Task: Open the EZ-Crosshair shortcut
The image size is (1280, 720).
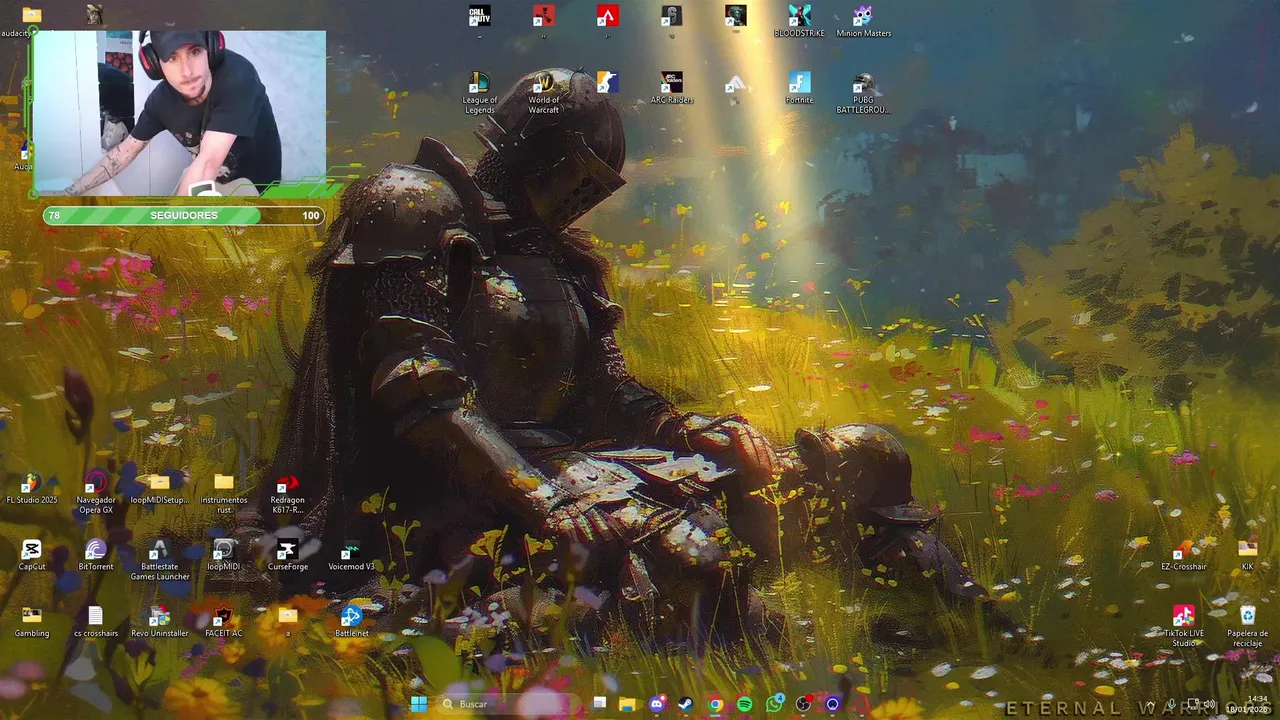Action: tap(1183, 555)
